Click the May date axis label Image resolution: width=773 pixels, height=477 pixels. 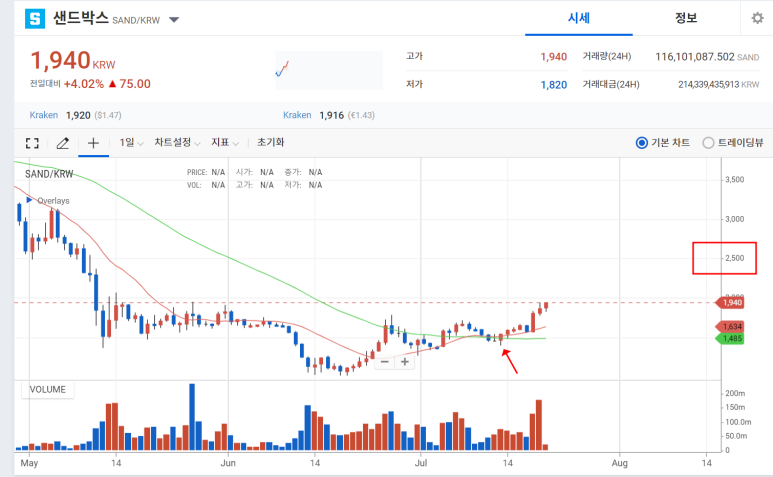click(29, 463)
